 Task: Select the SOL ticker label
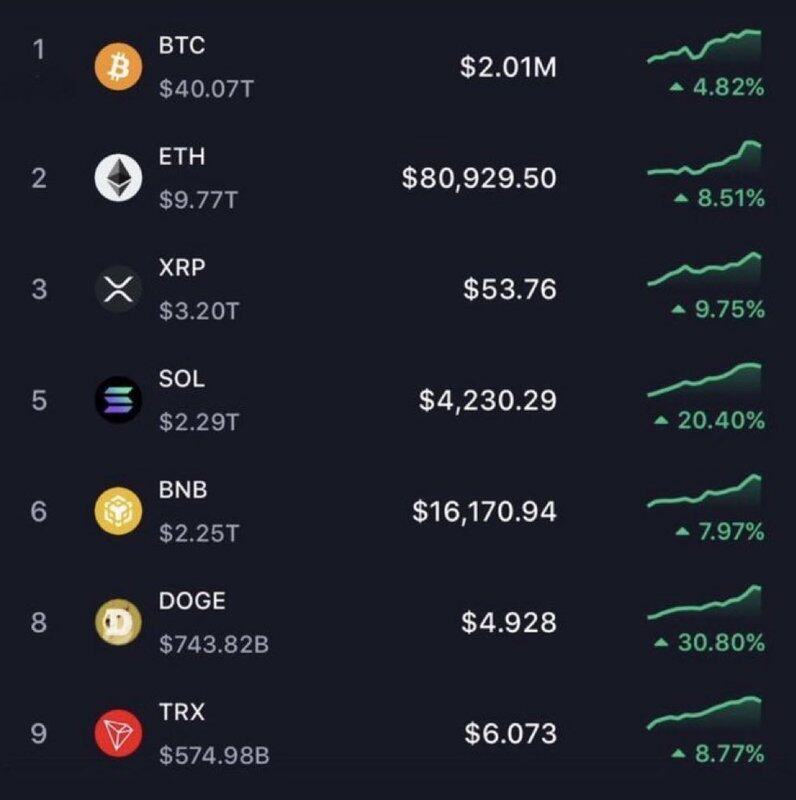pyautogui.click(x=182, y=379)
